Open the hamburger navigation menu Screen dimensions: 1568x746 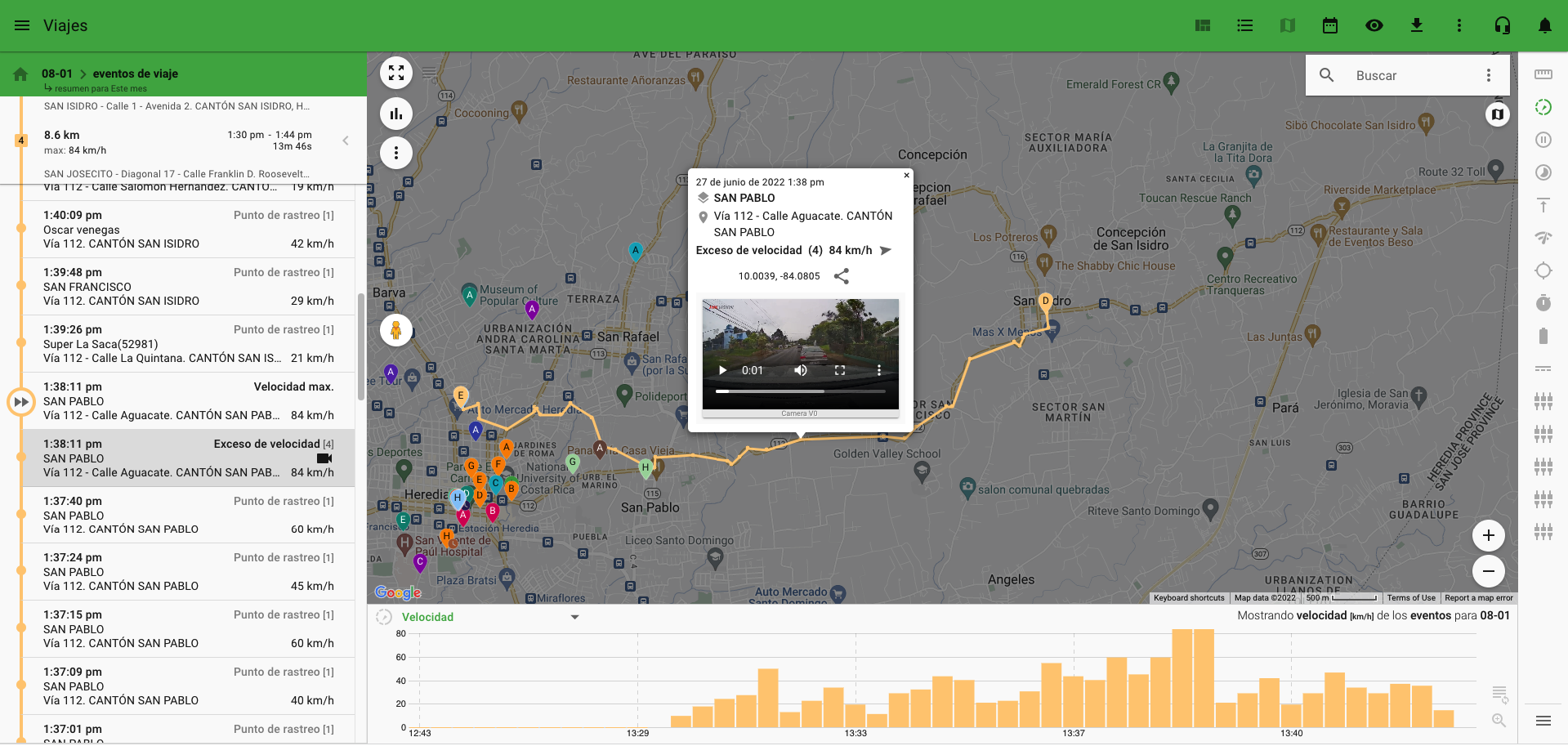pyautogui.click(x=22, y=25)
